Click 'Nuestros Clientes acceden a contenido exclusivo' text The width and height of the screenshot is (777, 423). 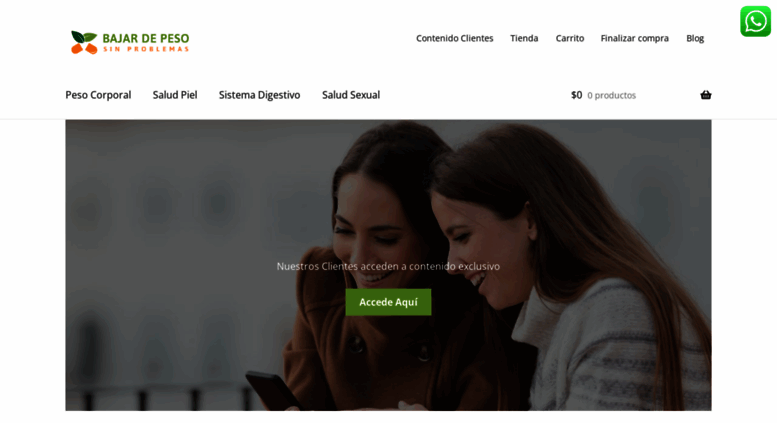click(388, 266)
